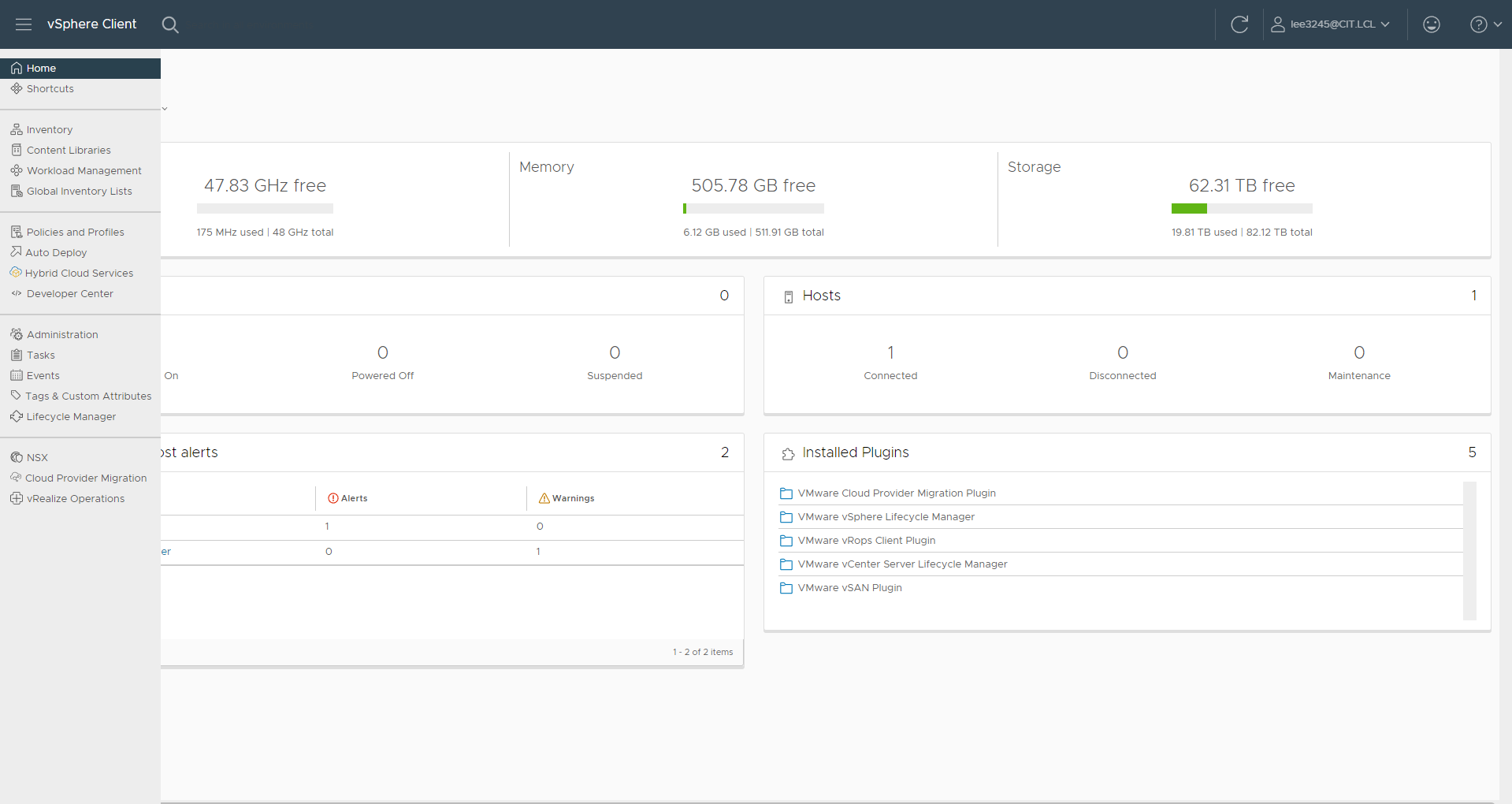Click the Policies and Profiles icon
The image size is (1512, 804).
click(17, 232)
